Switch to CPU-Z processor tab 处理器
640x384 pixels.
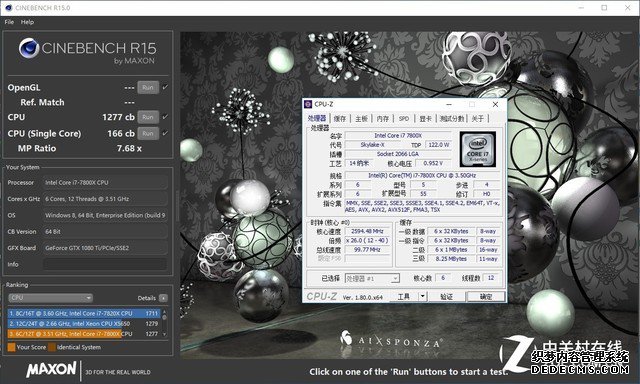point(317,118)
